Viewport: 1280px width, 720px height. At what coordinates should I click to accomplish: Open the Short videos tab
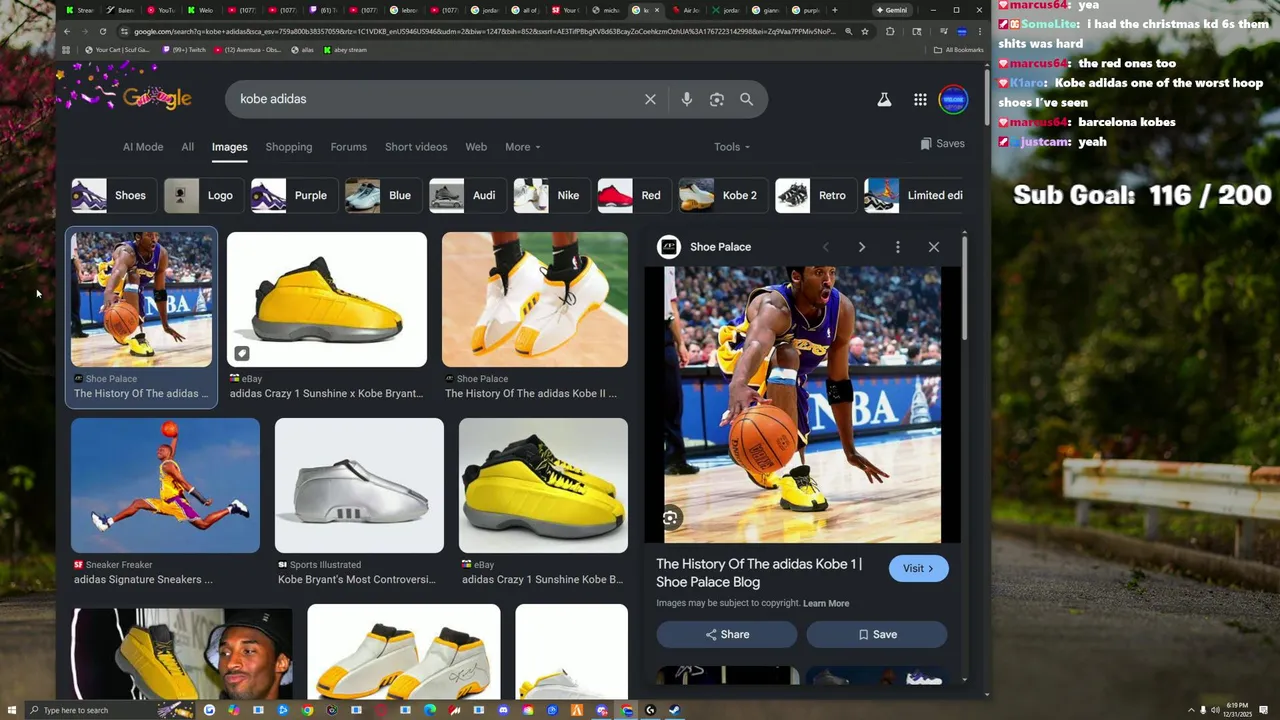(416, 147)
